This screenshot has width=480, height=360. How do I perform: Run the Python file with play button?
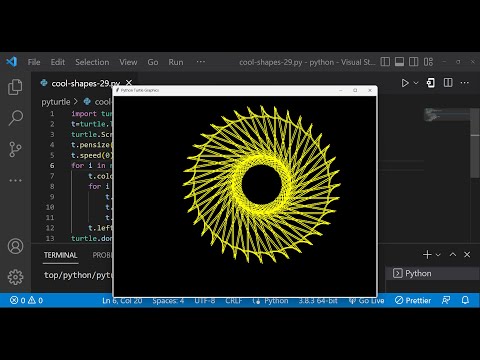tap(405, 83)
